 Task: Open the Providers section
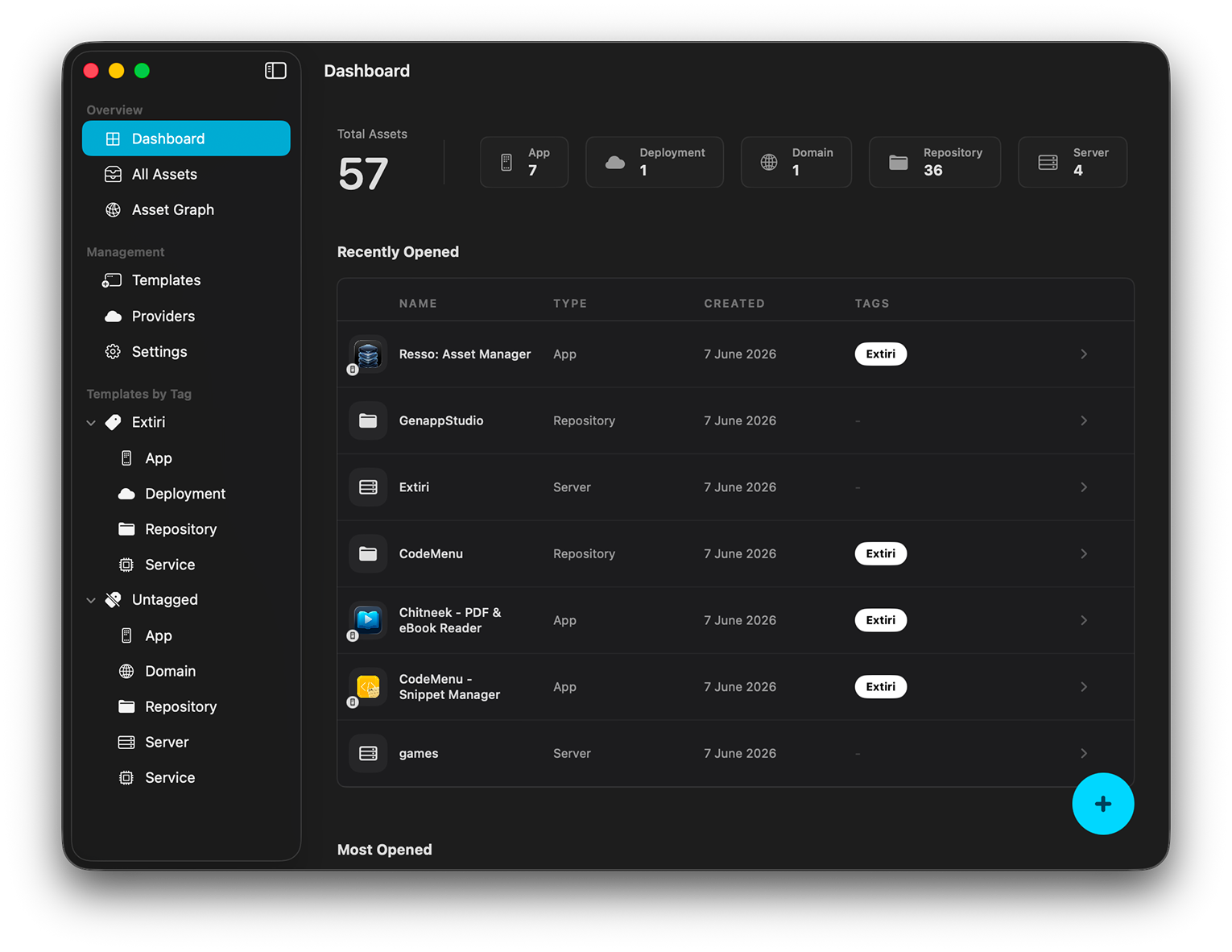(x=186, y=317)
